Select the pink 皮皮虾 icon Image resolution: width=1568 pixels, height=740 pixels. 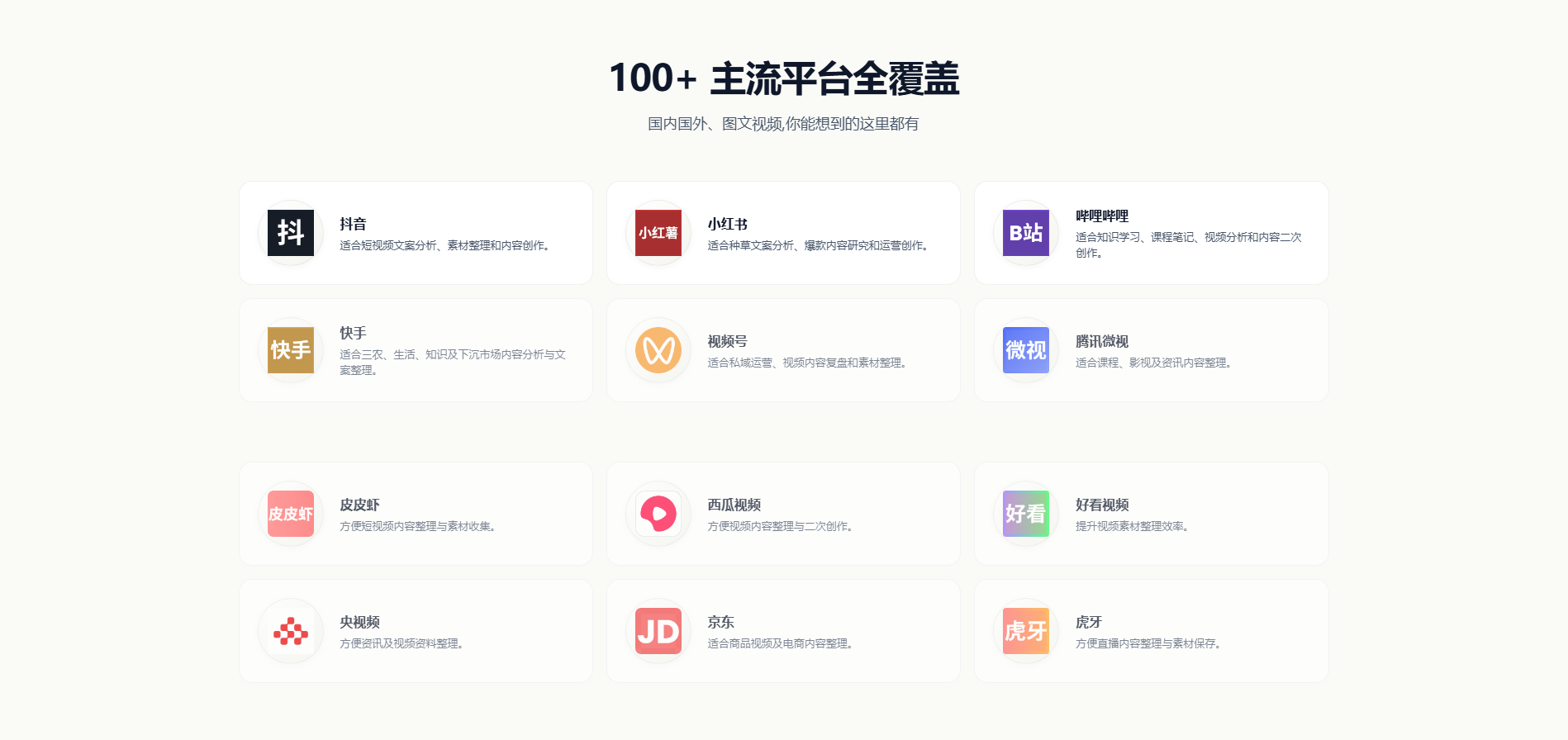click(291, 514)
